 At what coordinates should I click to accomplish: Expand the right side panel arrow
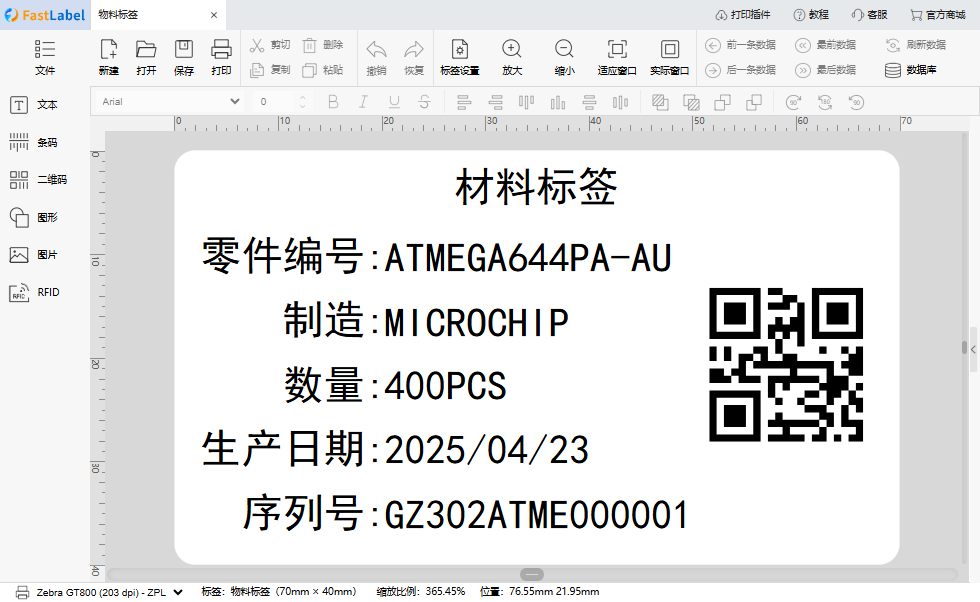click(974, 349)
